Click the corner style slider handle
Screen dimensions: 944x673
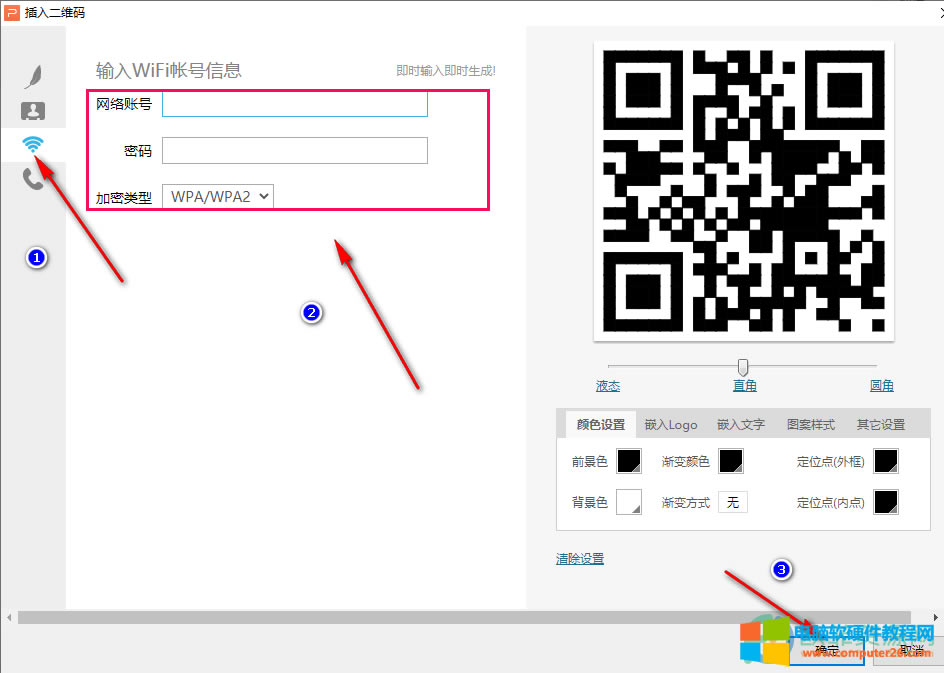point(742,366)
